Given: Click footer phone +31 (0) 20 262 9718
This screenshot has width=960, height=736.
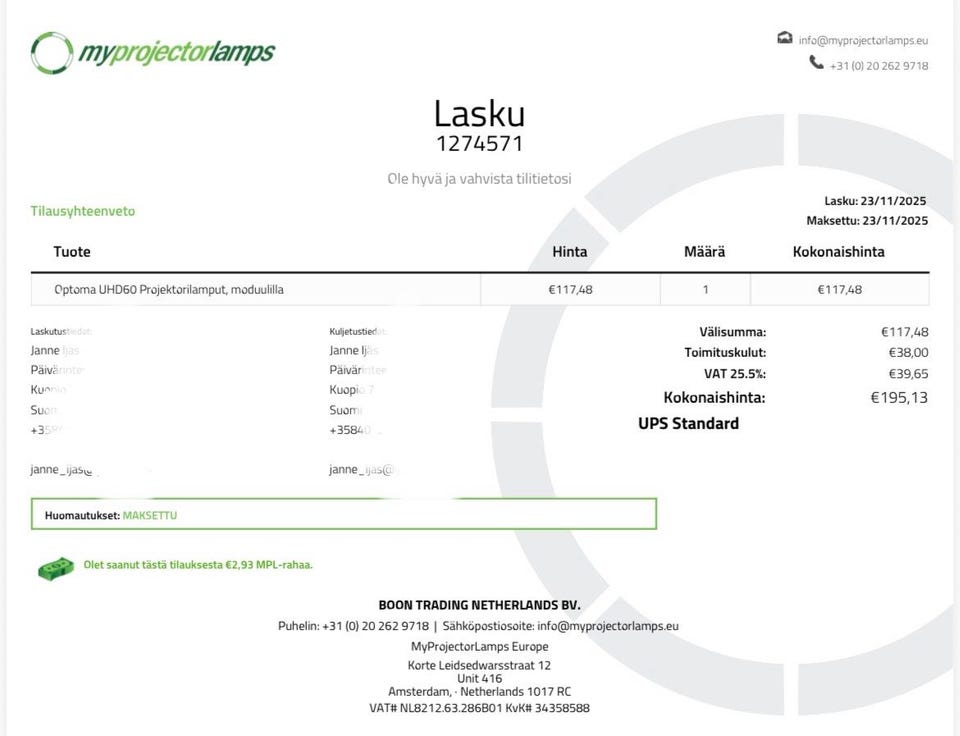Looking at the screenshot, I should pyautogui.click(x=375, y=626).
